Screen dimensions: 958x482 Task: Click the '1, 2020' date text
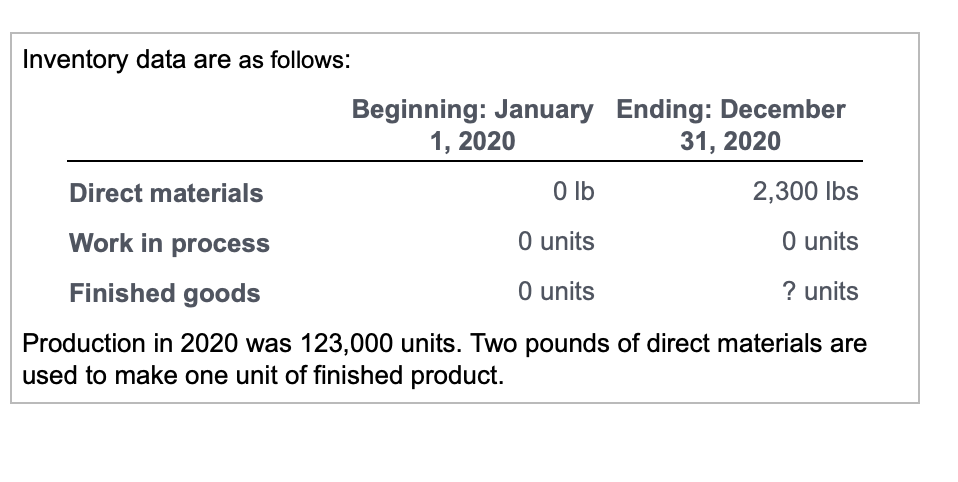point(472,142)
